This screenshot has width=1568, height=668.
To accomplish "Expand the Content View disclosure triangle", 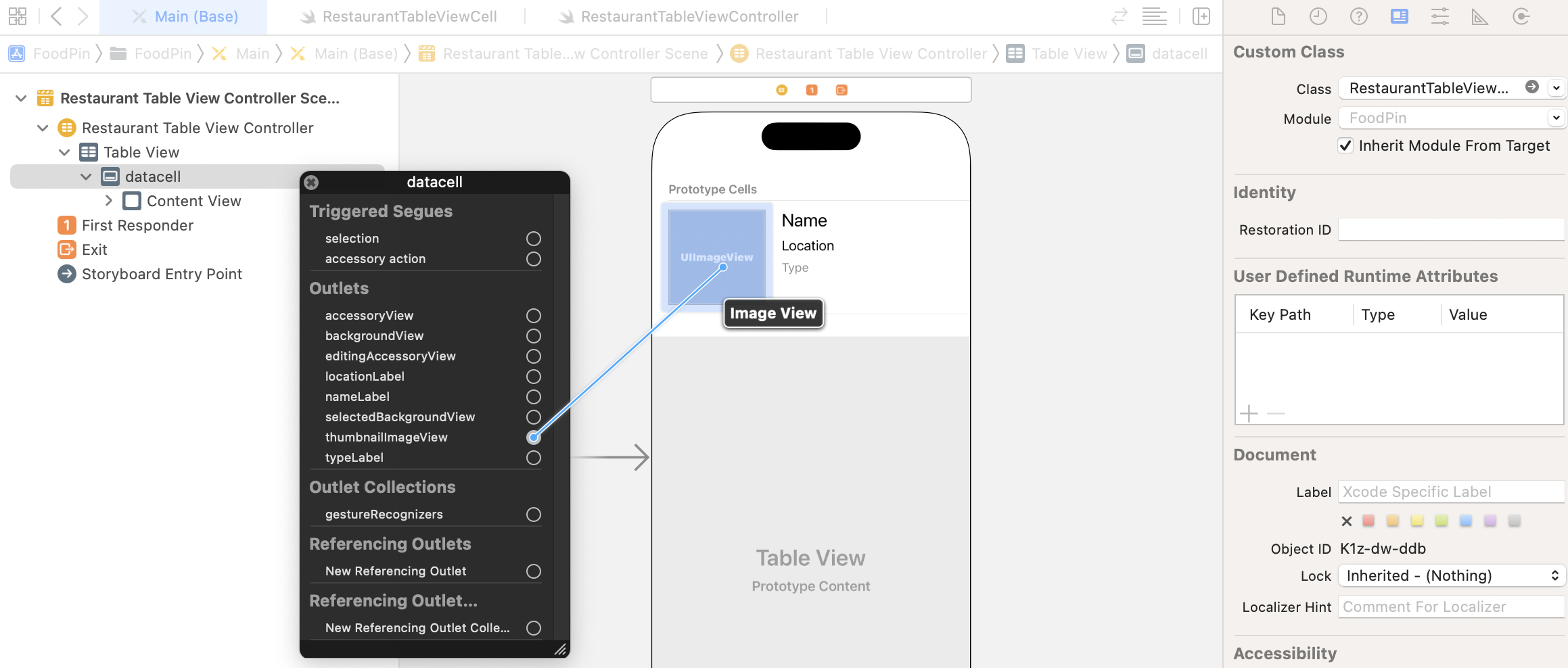I will point(108,201).
